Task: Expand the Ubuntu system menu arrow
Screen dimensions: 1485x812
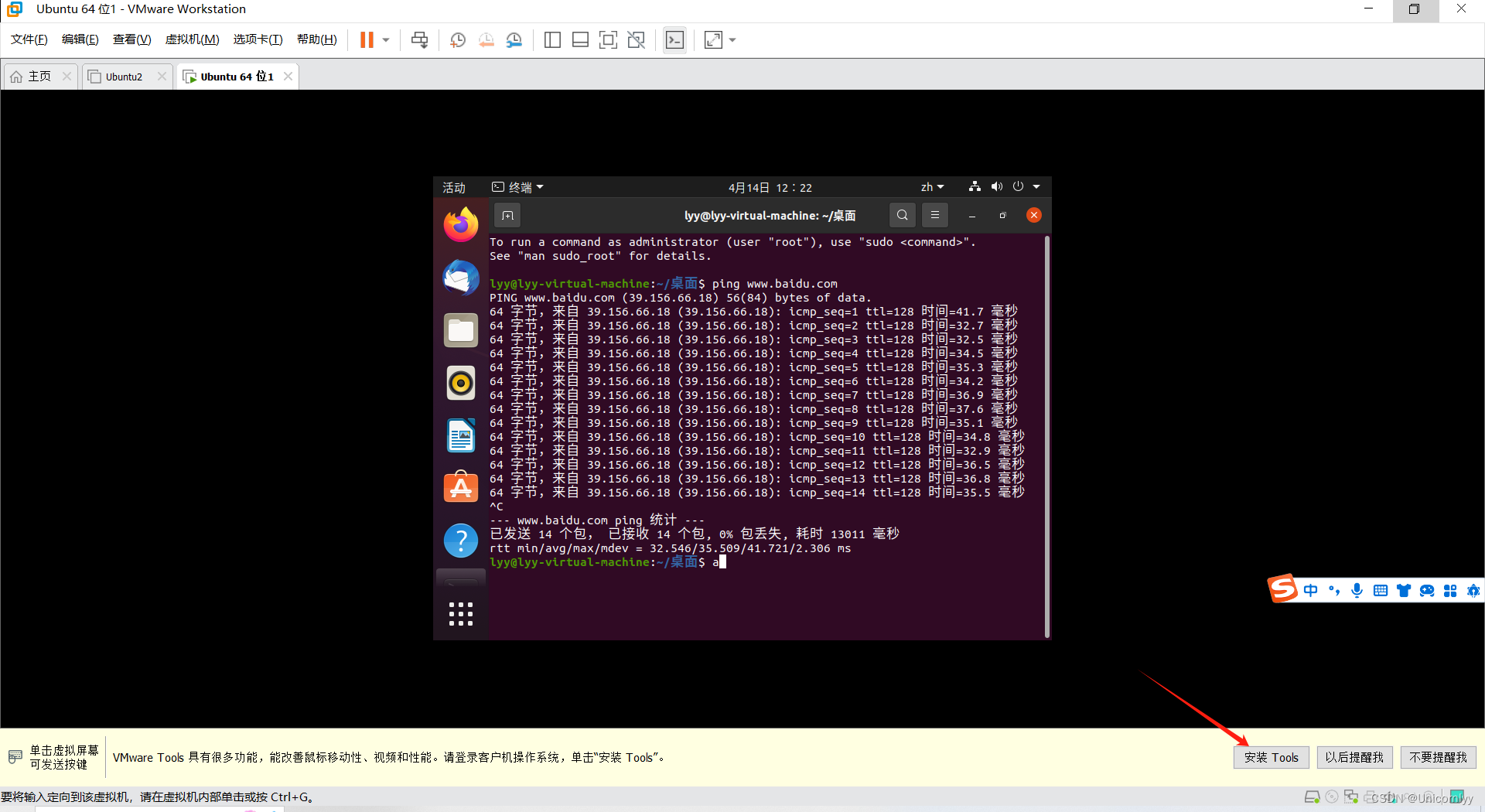Action: 1036,186
